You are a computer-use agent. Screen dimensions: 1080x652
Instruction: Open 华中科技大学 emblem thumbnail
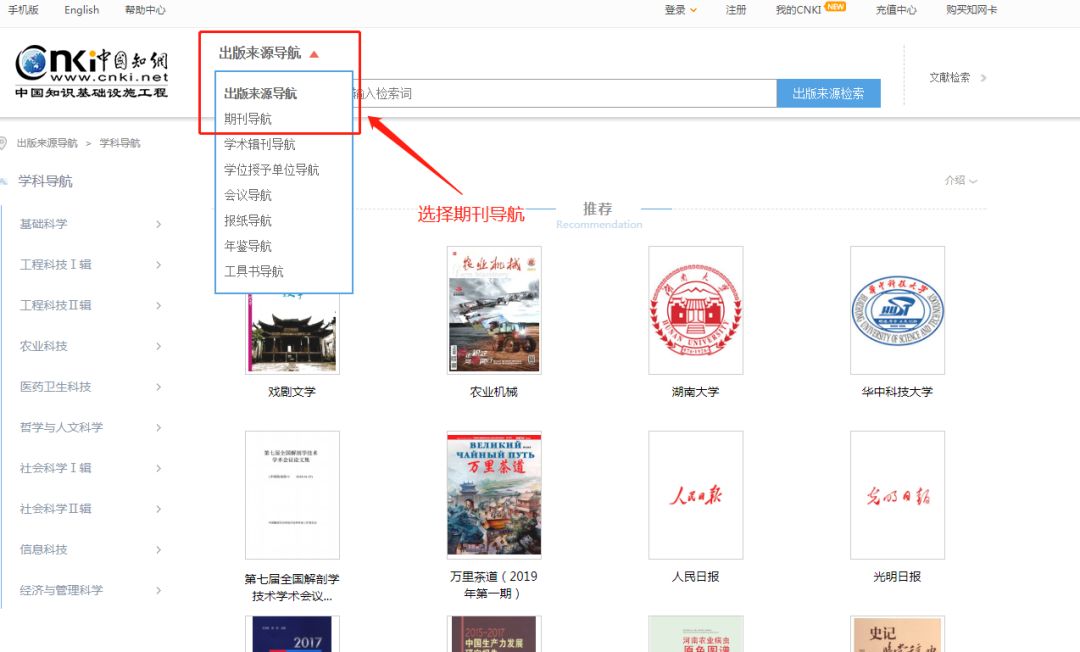[897, 311]
